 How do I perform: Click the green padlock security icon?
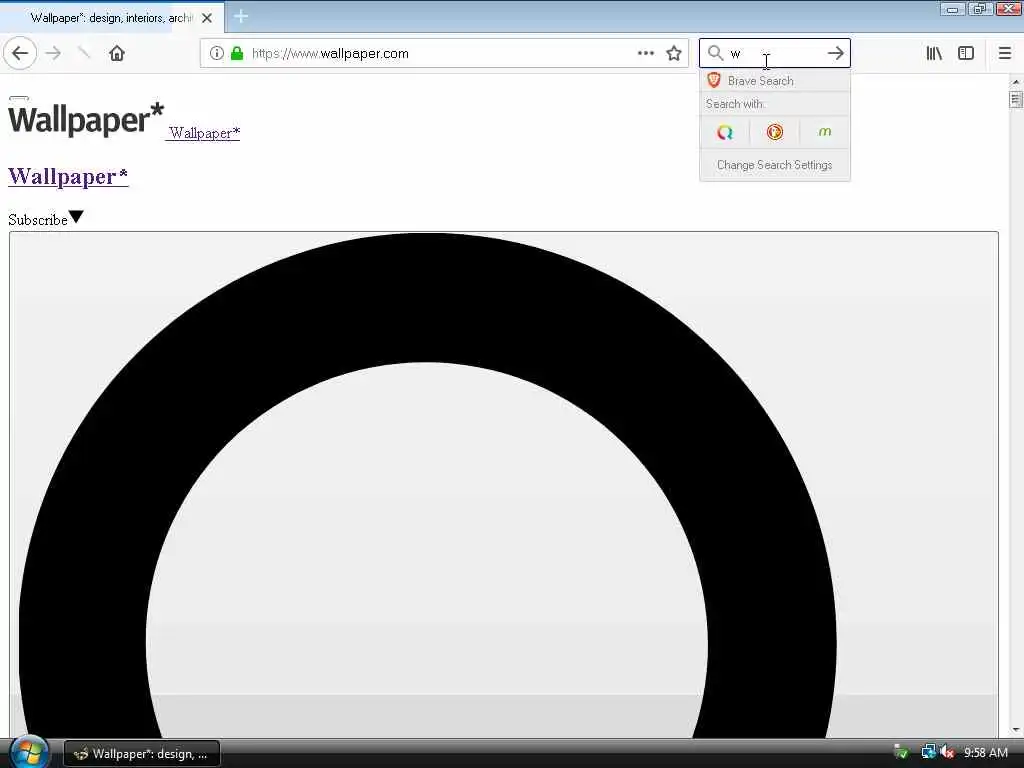237,54
